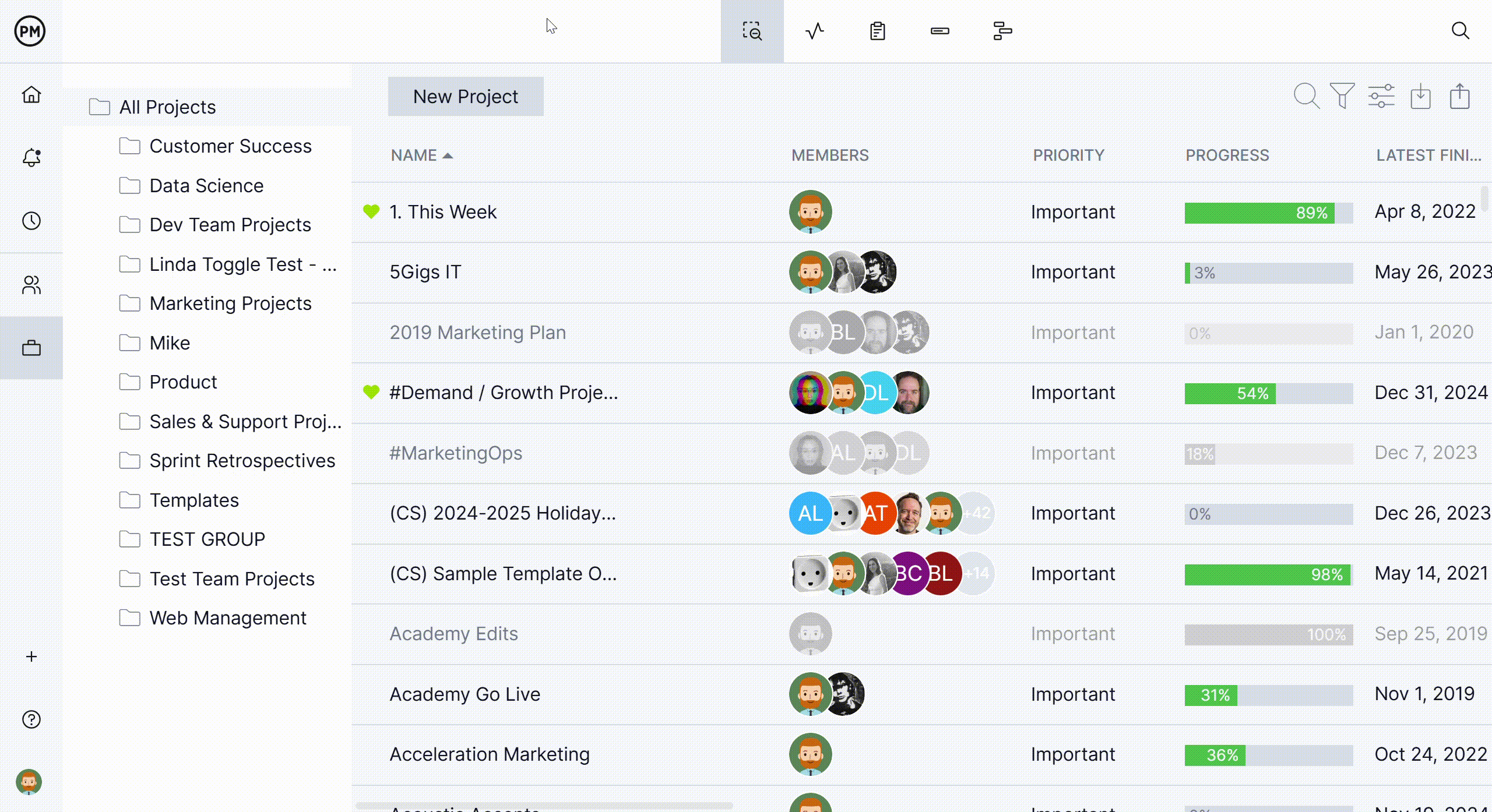
Task: Open the Academy Go Live project
Action: point(465,694)
